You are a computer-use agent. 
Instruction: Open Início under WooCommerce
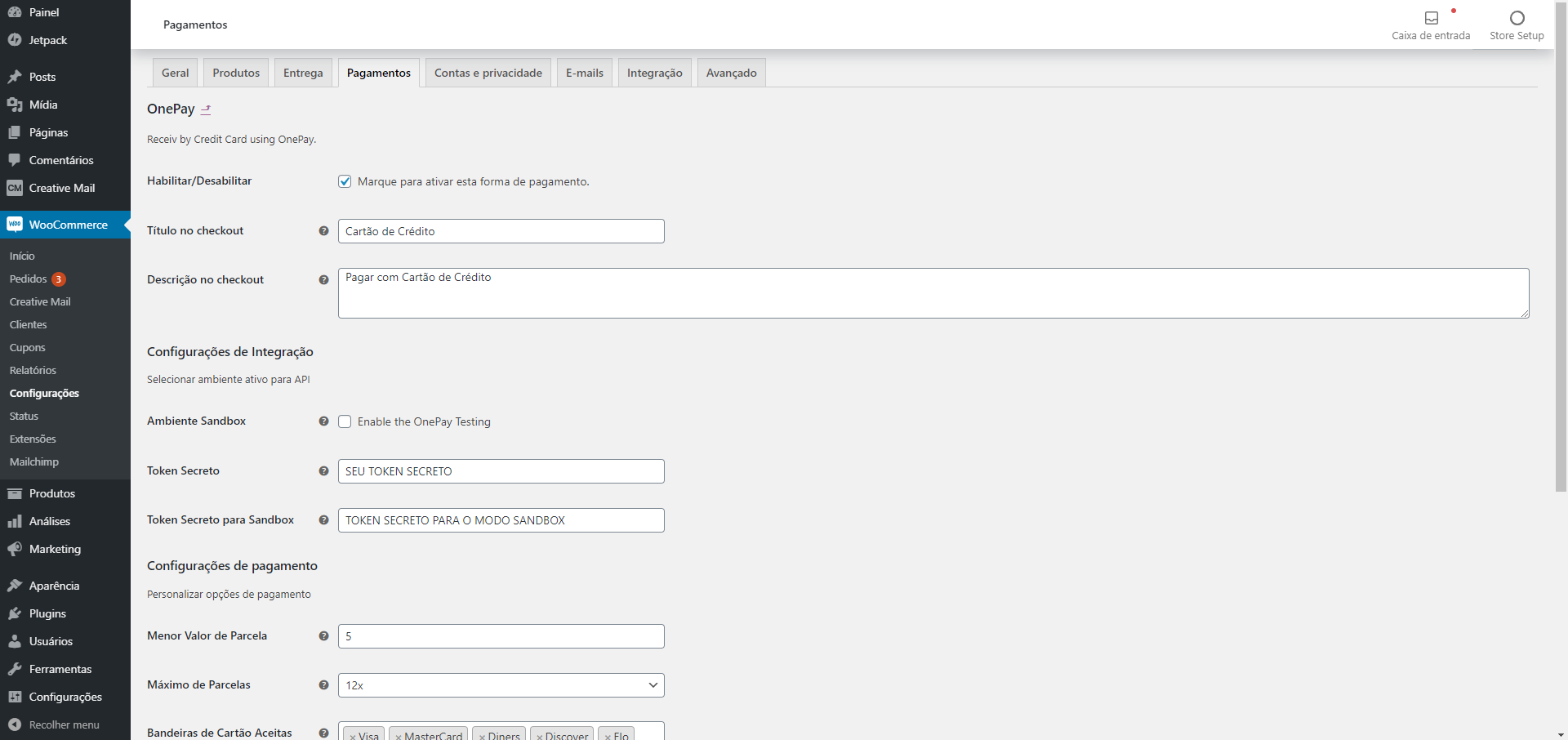(22, 256)
